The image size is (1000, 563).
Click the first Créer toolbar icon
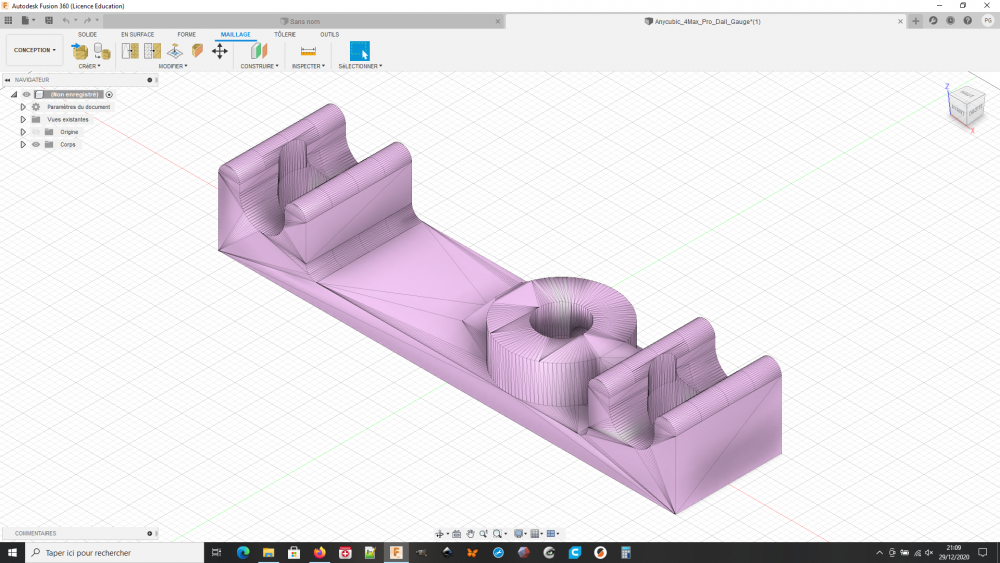coord(80,50)
